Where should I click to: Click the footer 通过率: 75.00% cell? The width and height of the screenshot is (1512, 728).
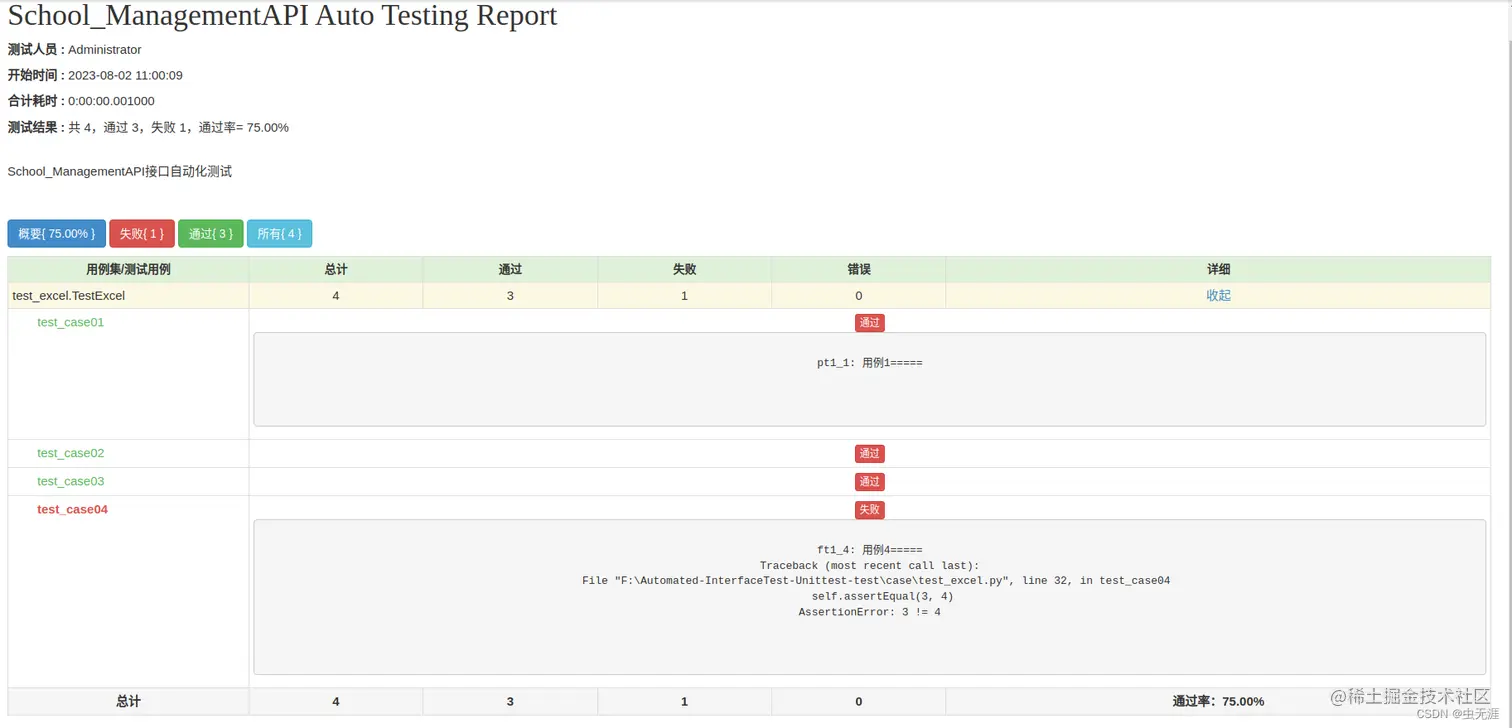pyautogui.click(x=1218, y=701)
